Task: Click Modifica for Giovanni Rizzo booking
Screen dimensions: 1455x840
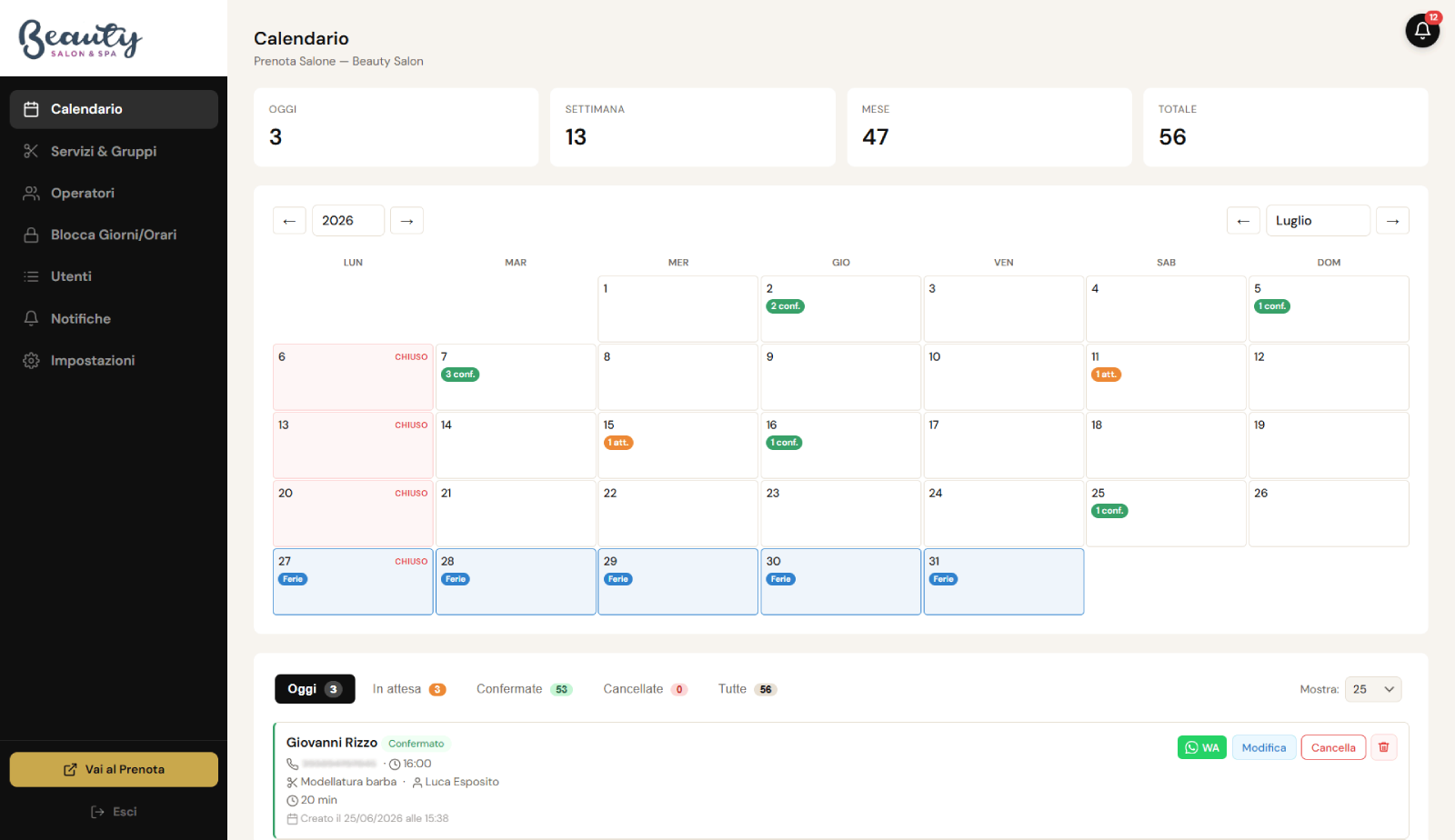Action: (x=1264, y=747)
